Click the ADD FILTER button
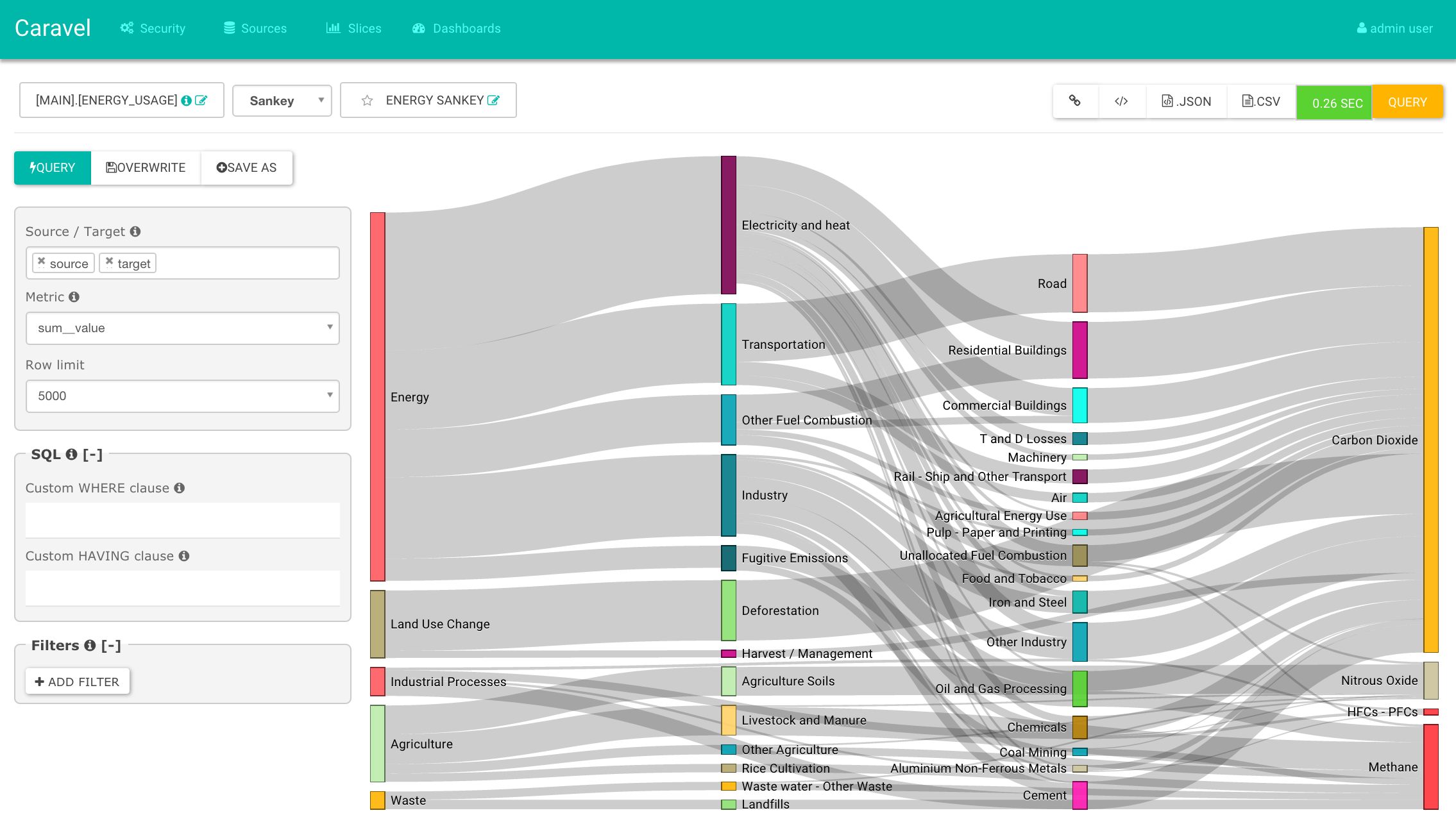This screenshot has height=840, width=1456. tap(78, 682)
